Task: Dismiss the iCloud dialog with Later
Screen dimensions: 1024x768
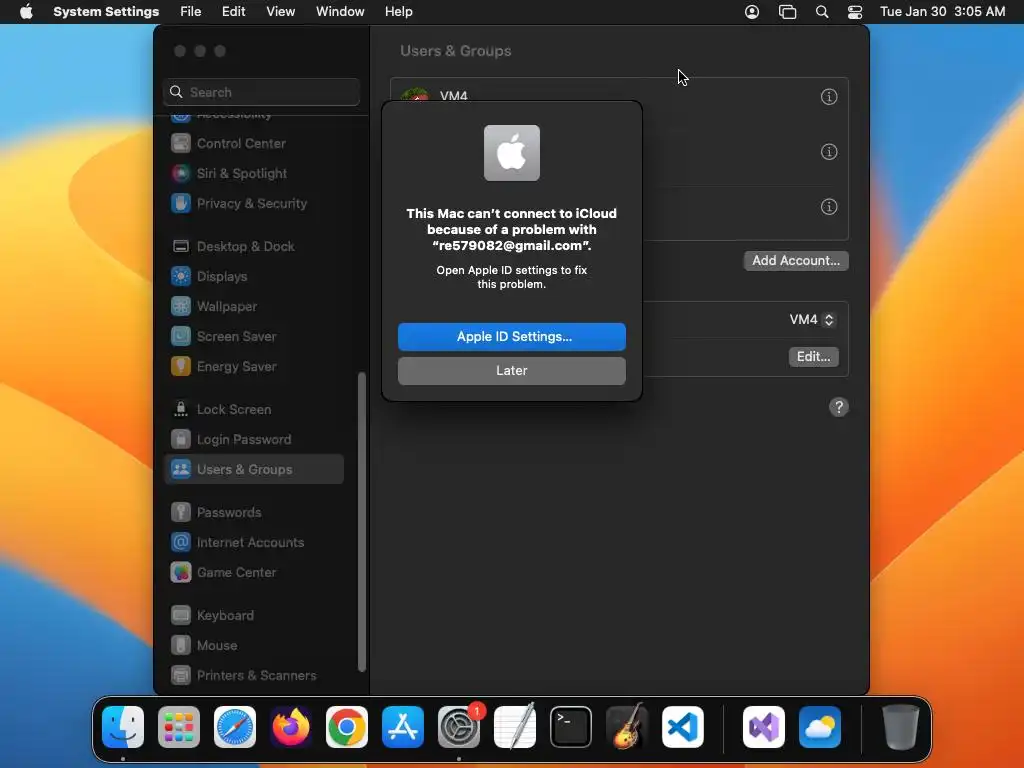Action: click(x=511, y=370)
